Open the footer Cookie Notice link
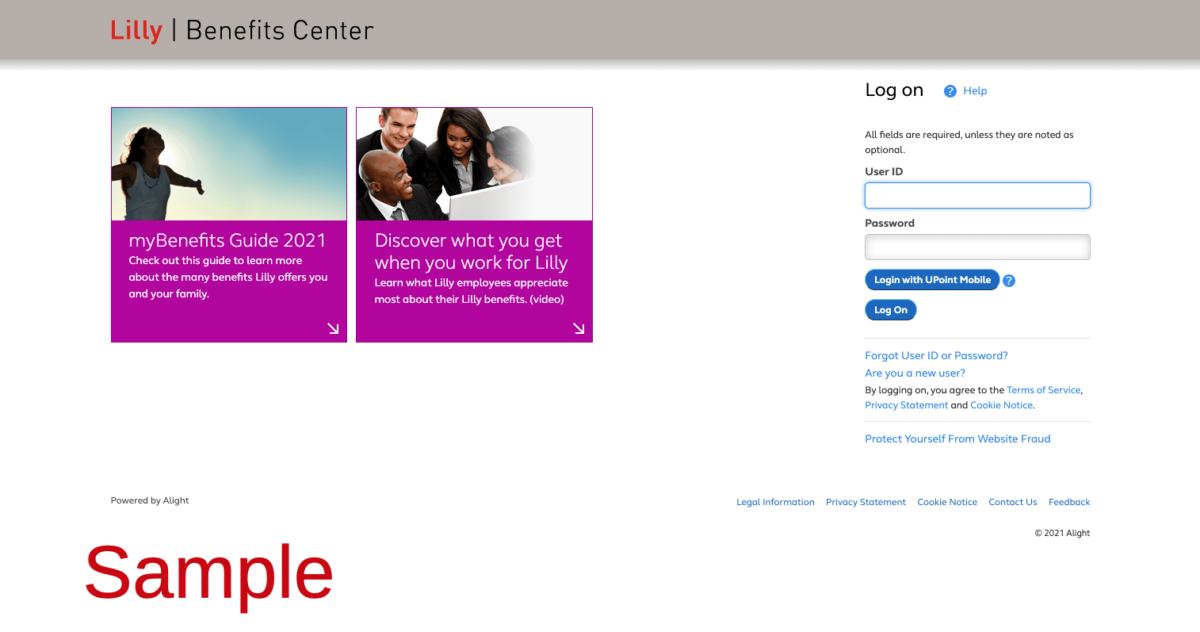The width and height of the screenshot is (1200, 632). click(947, 502)
